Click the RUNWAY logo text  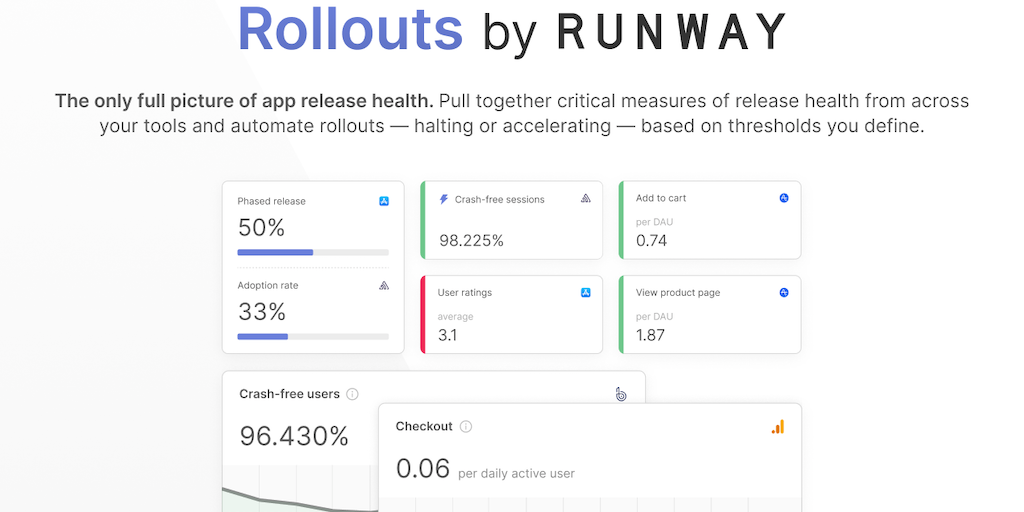(673, 31)
